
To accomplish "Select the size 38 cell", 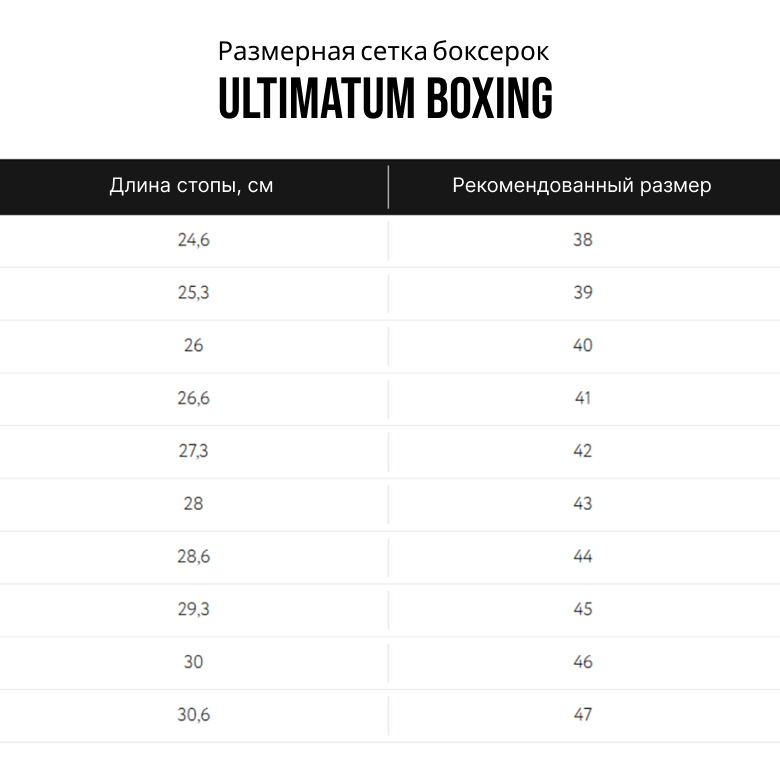I will pos(583,240).
